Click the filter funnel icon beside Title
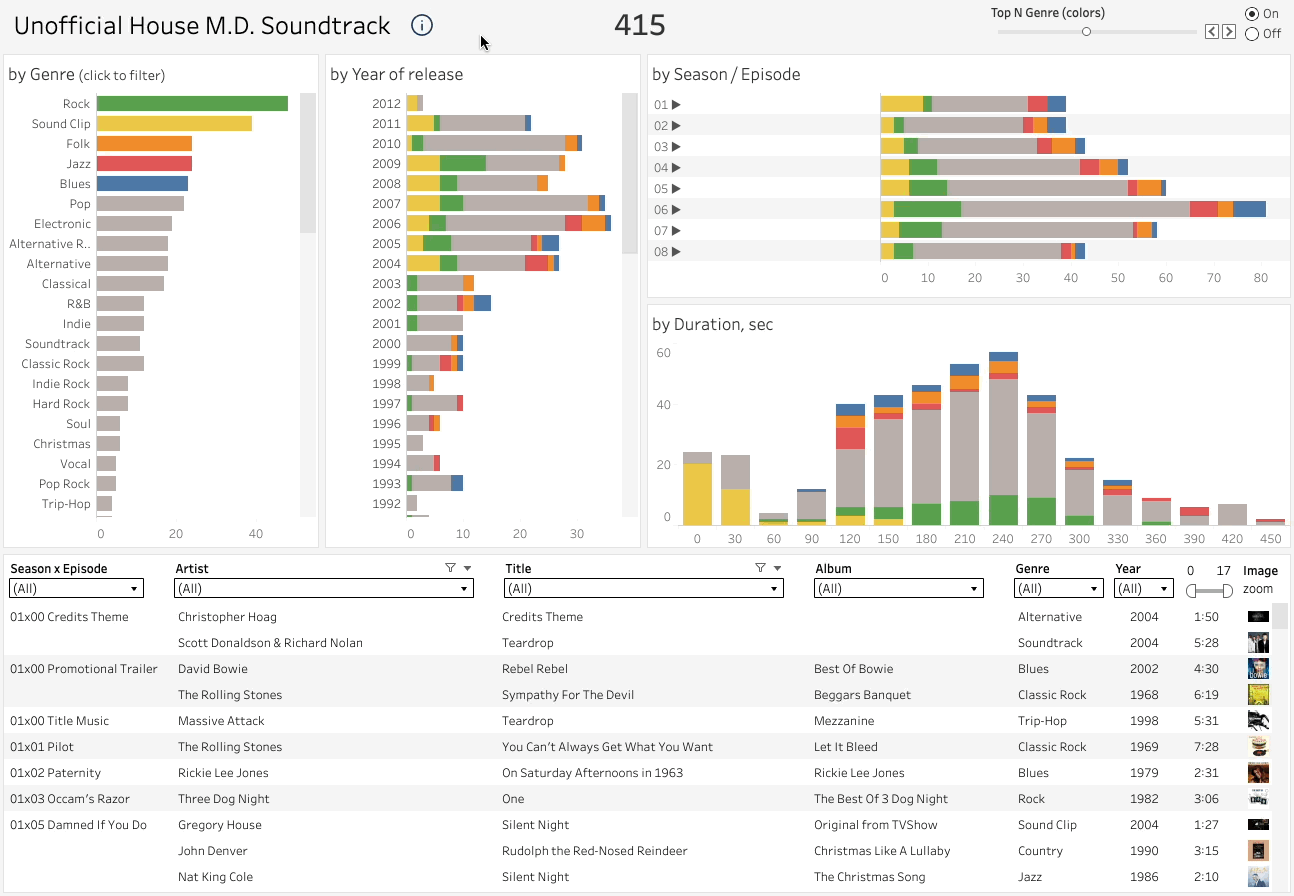Screen dimensions: 1294x896 (x=760, y=568)
